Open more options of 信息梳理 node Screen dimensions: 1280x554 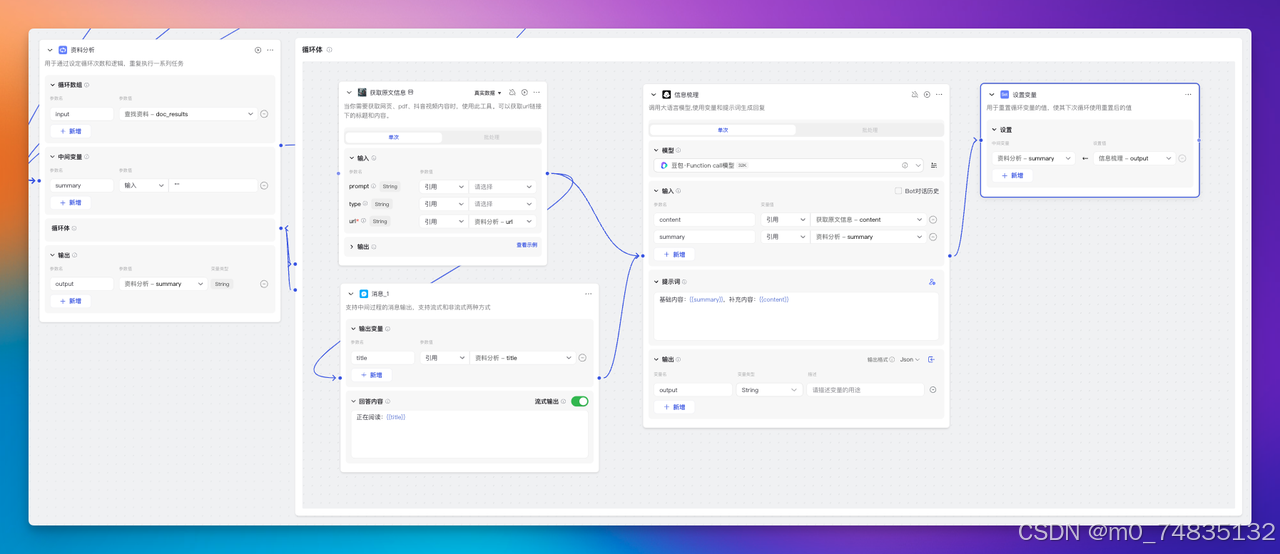tap(939, 94)
